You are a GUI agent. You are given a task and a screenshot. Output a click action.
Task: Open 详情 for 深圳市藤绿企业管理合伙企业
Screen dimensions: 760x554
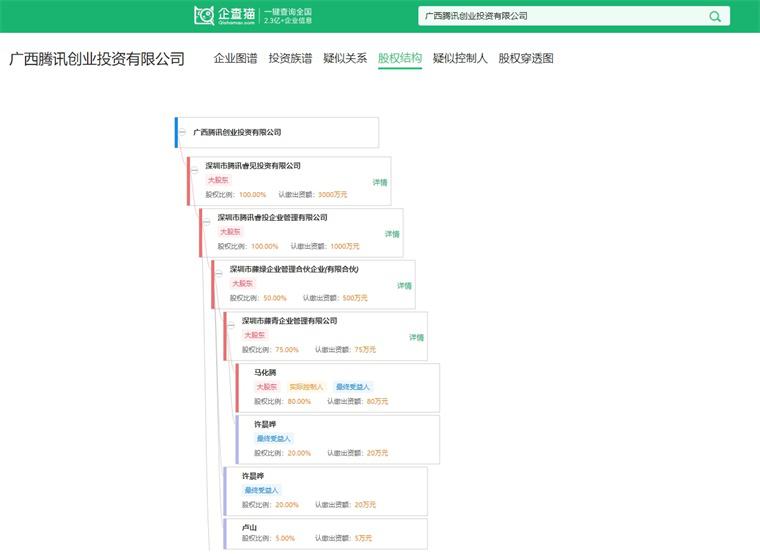pyautogui.click(x=404, y=285)
